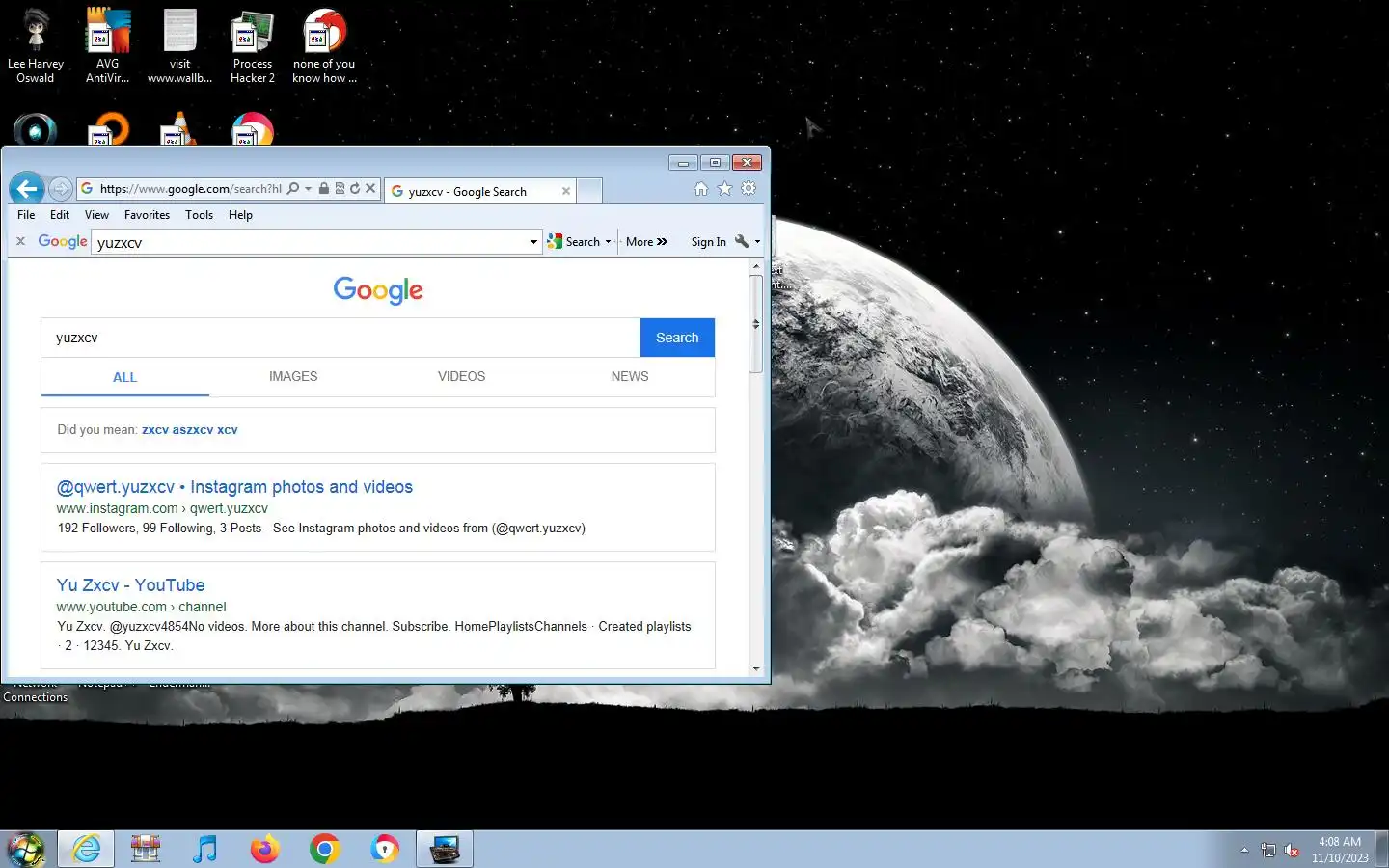Expand More toolbar buttons
The width and height of the screenshot is (1389, 868).
646,242
